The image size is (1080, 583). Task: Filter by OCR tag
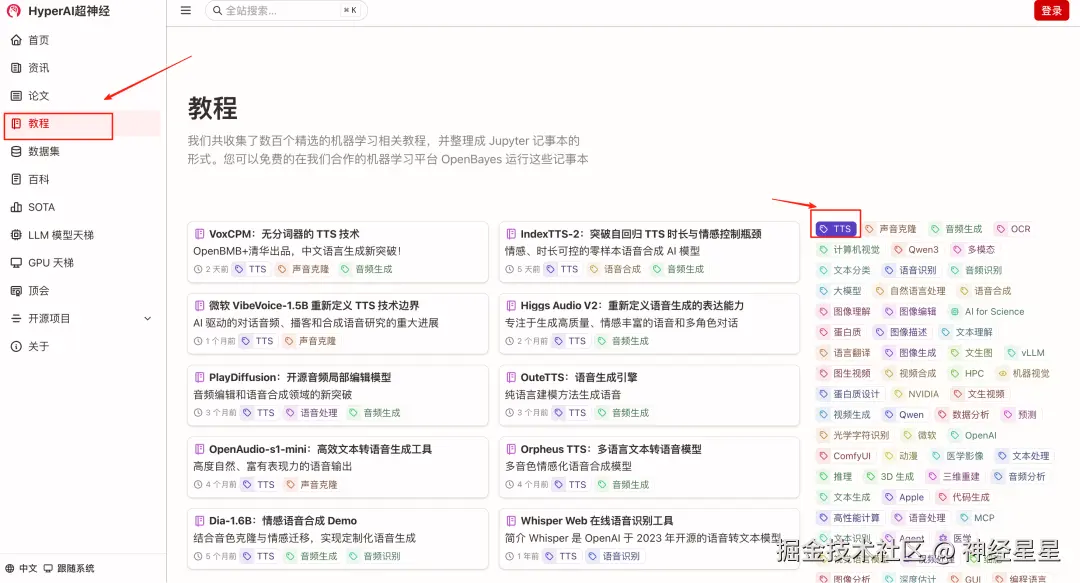[x=1013, y=229]
